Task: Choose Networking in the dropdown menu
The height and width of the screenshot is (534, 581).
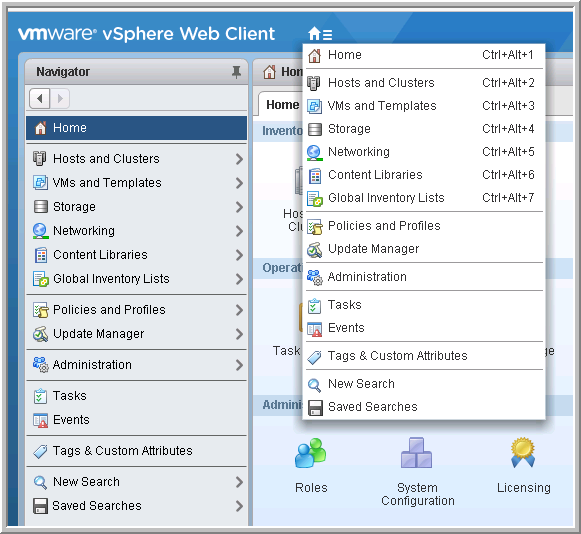Action: (x=424, y=152)
